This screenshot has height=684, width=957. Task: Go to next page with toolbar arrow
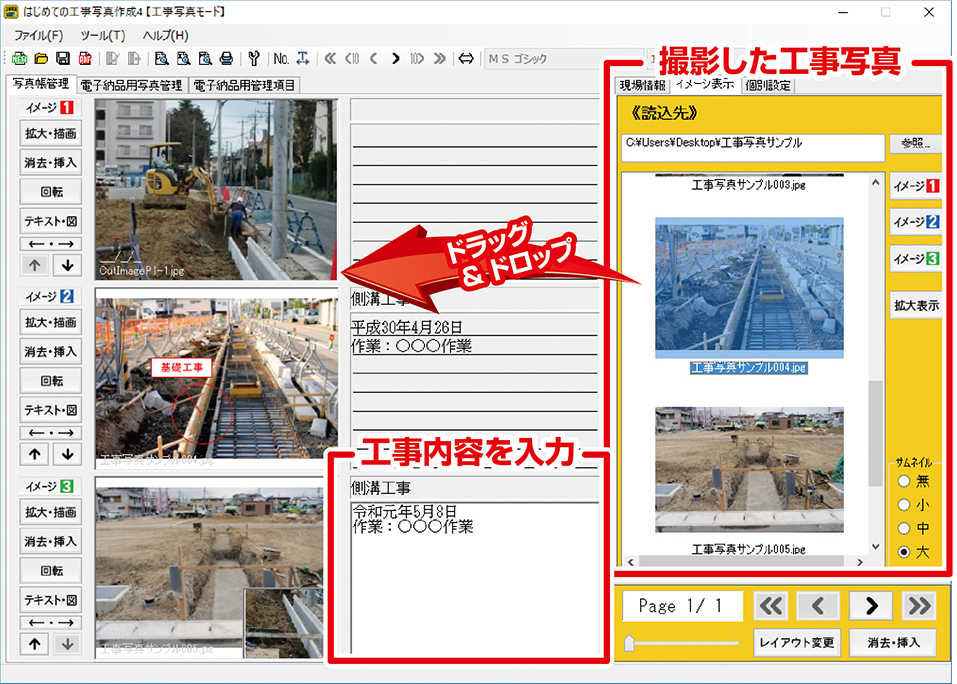[396, 58]
